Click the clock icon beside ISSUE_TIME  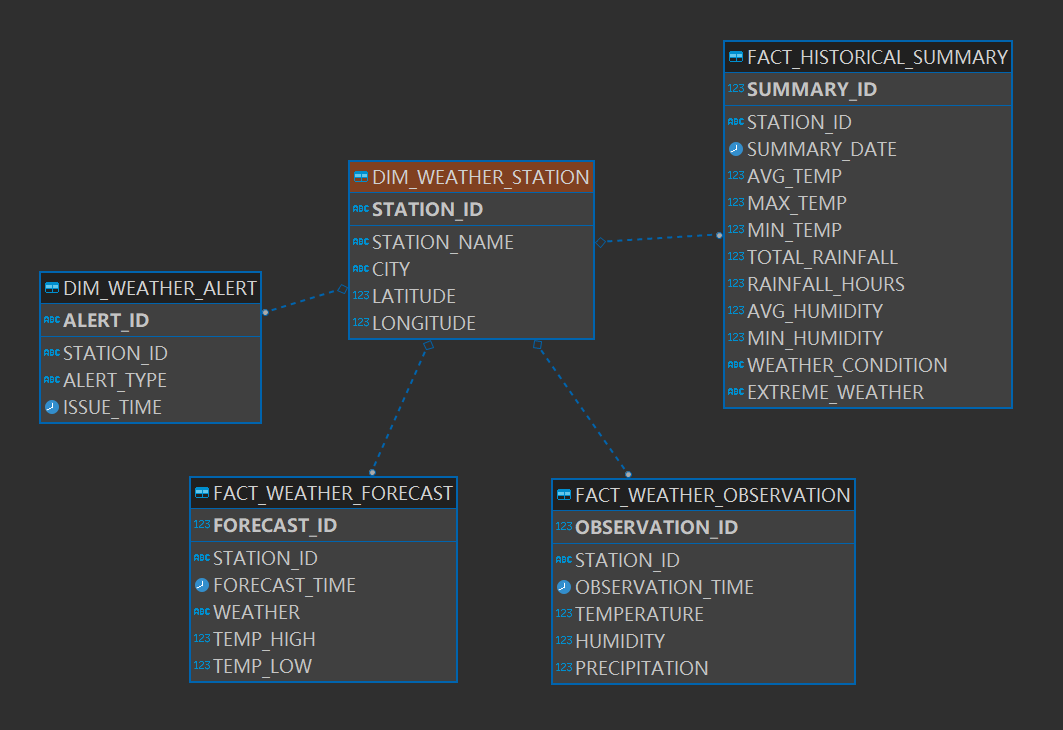pyautogui.click(x=52, y=407)
